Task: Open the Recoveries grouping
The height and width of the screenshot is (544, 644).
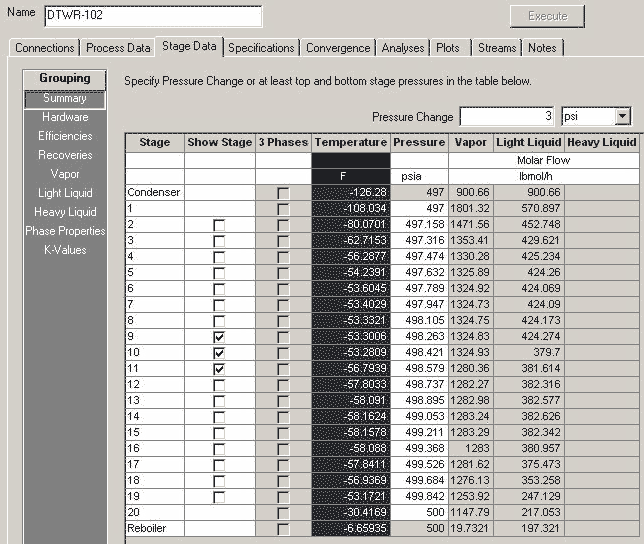Action: point(65,155)
